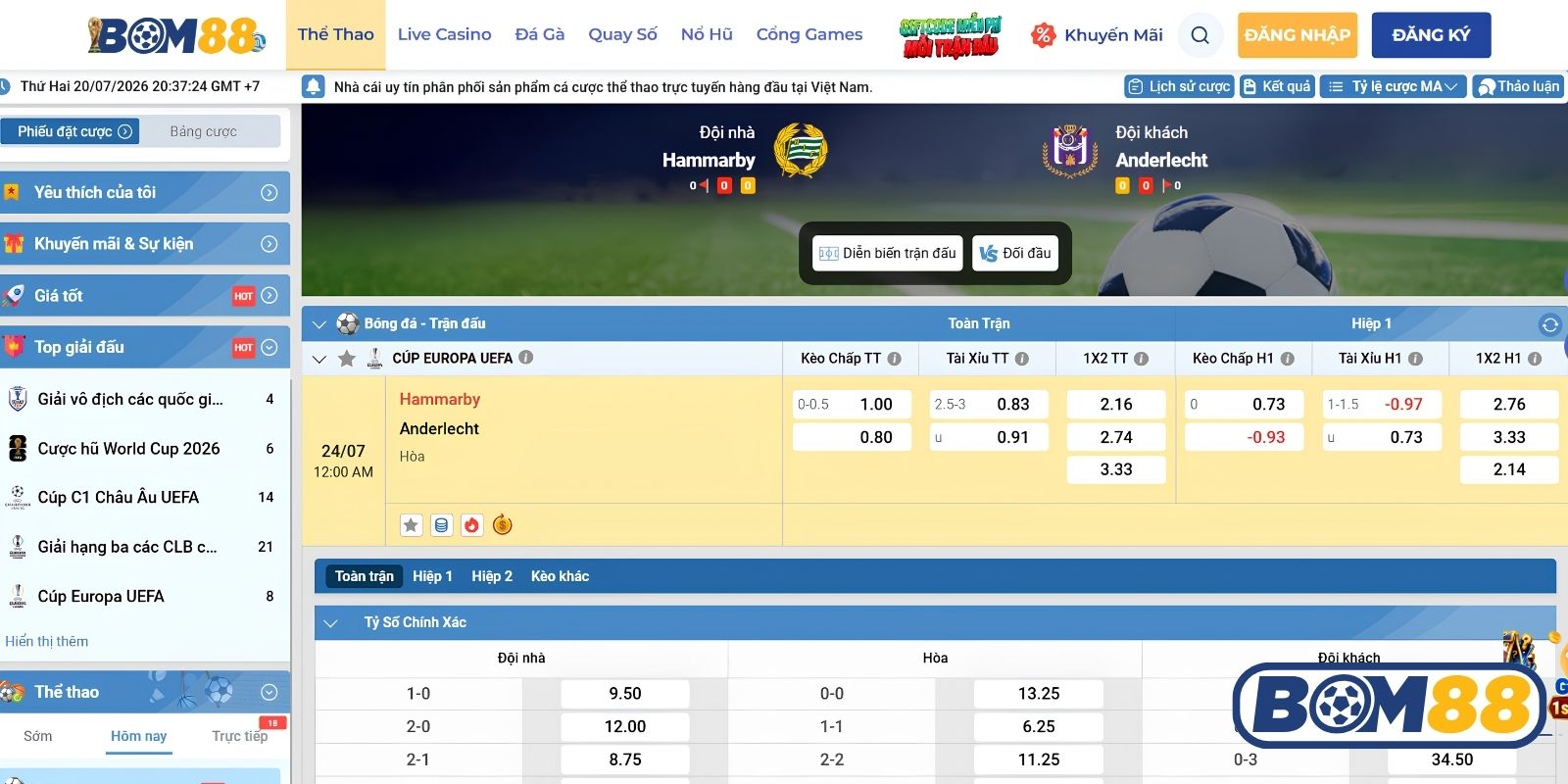Image resolution: width=1568 pixels, height=784 pixels.
Task: Collapse the CÚP EUROPA UEFA league chevron
Action: pos(318,360)
